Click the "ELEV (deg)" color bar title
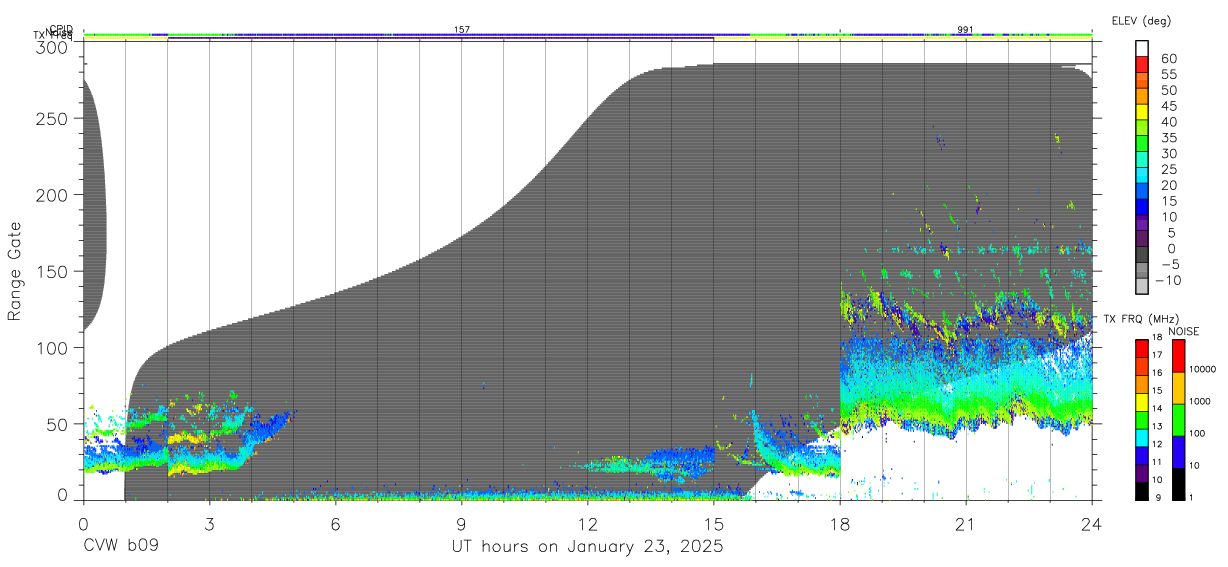Screen dimensions: 1228x567 (1140, 20)
